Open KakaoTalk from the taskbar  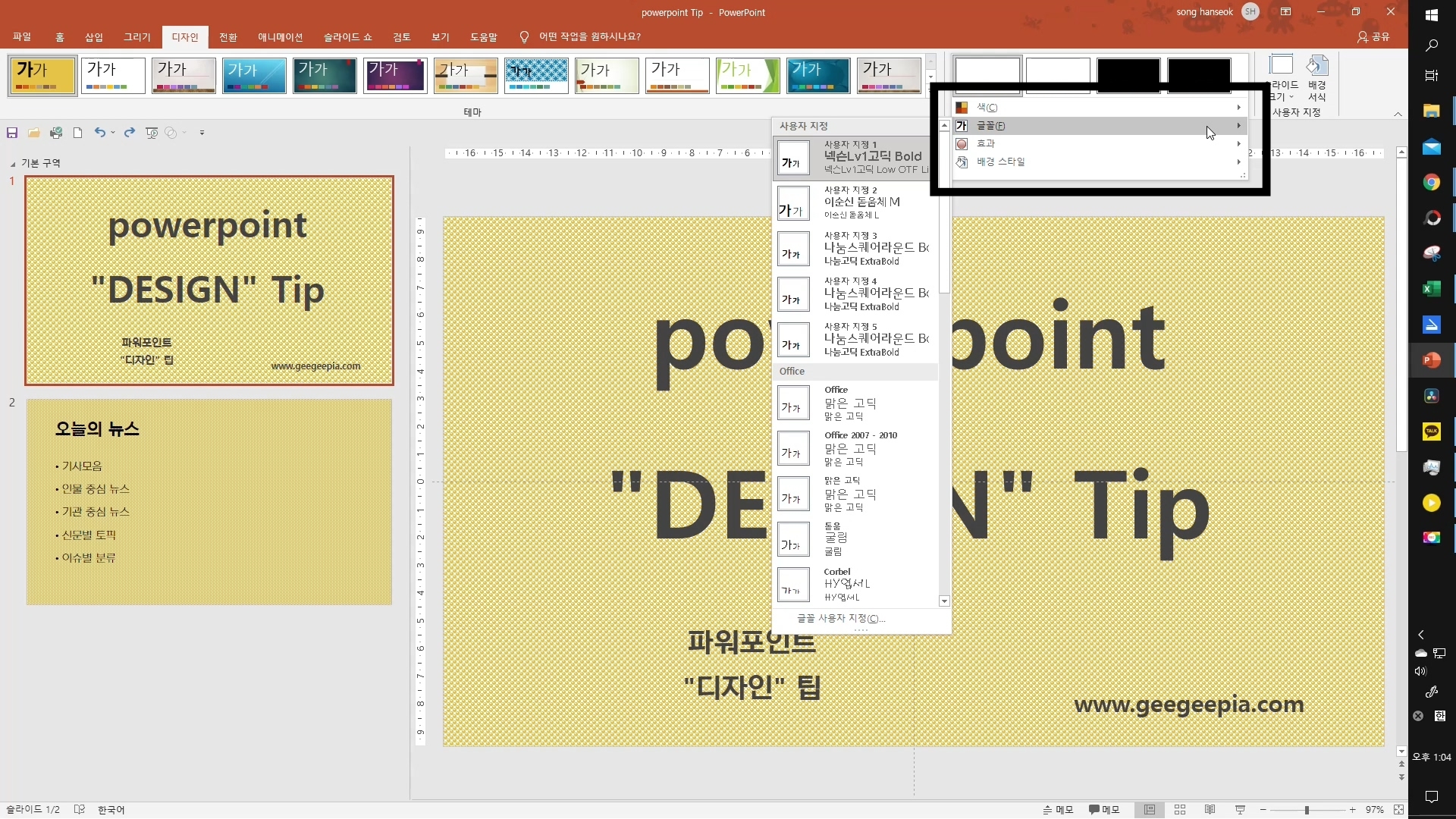click(x=1432, y=431)
